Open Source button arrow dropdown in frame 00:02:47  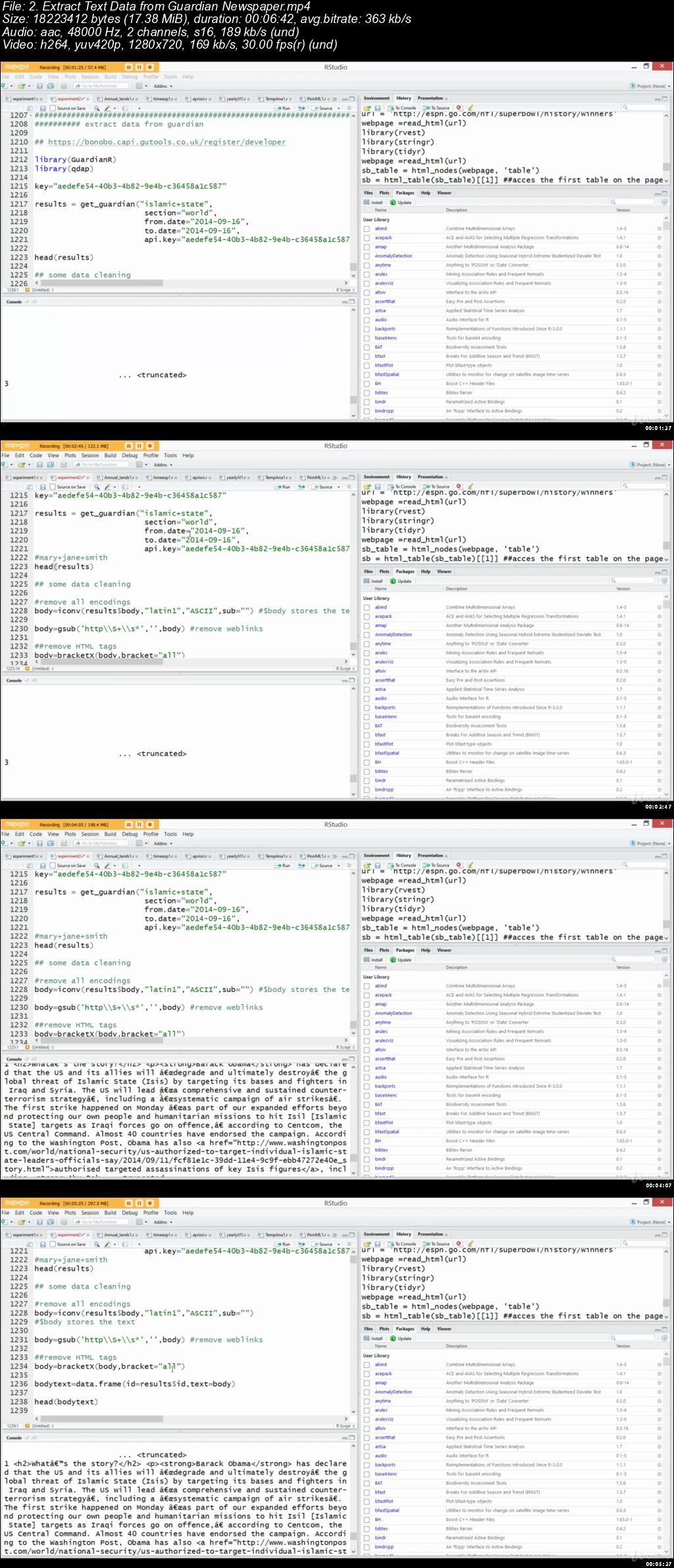pyautogui.click(x=338, y=487)
